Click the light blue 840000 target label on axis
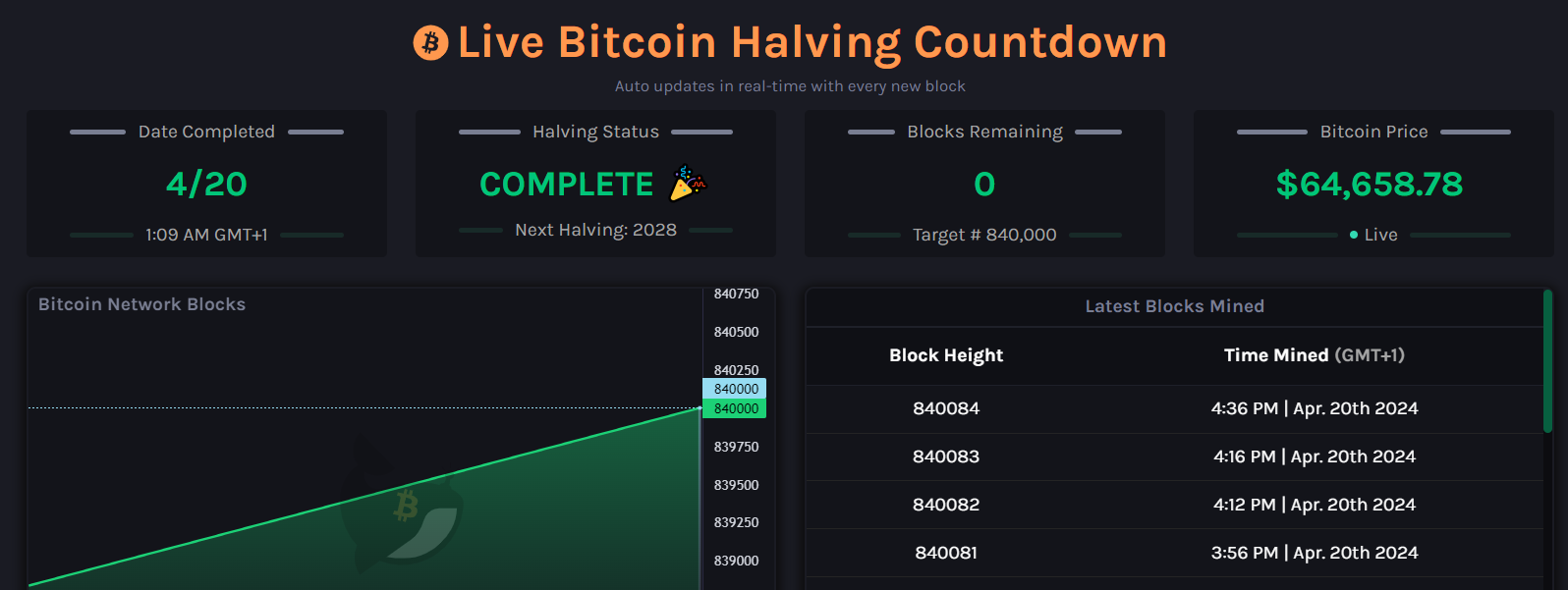This screenshot has width=1568, height=590. click(x=735, y=389)
